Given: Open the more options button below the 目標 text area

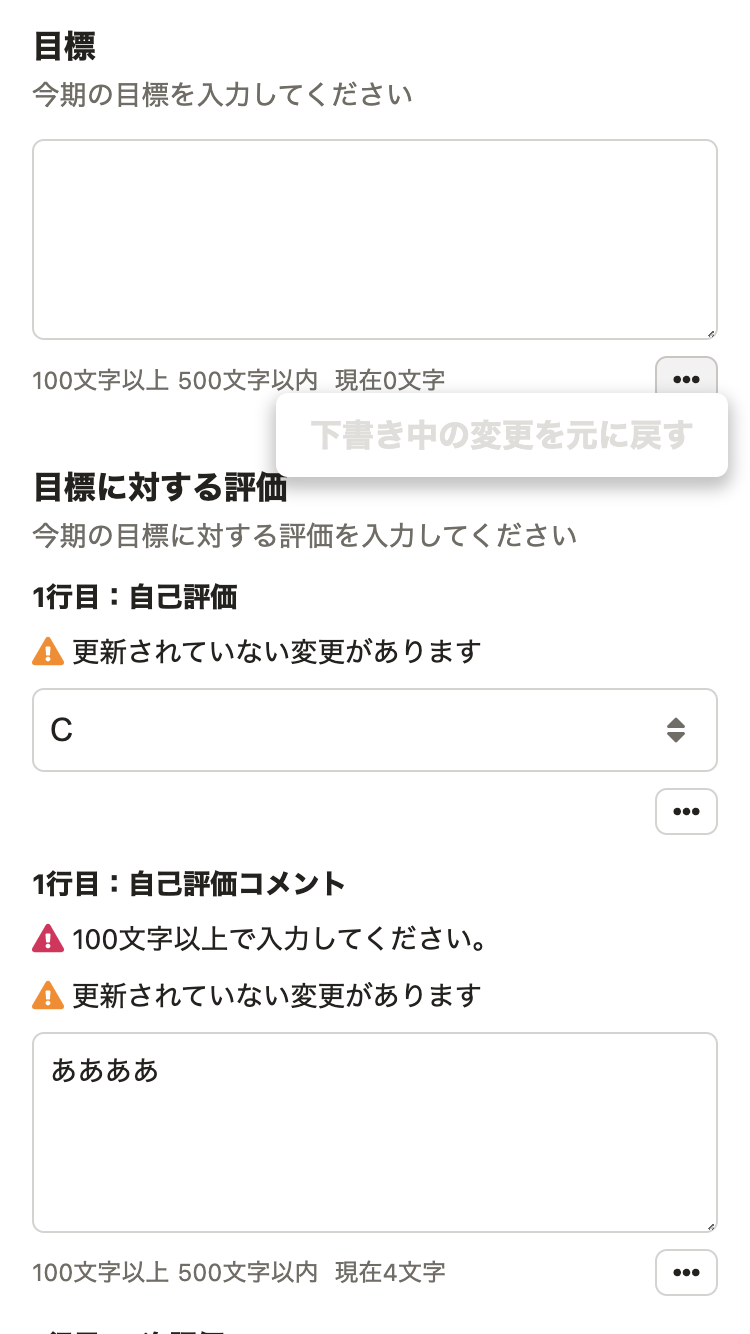Looking at the screenshot, I should (686, 379).
